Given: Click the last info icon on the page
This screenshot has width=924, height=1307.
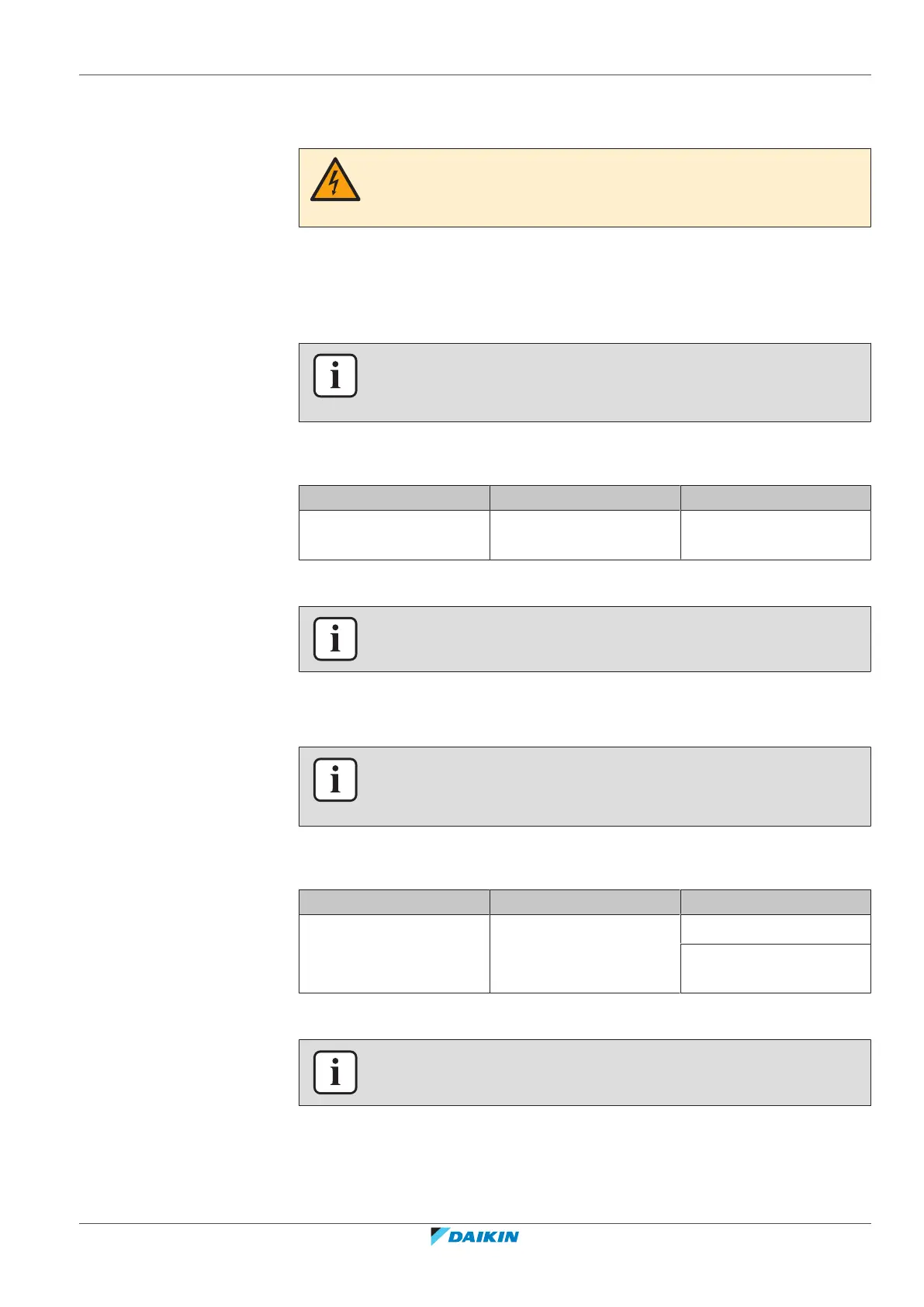Looking at the screenshot, I should [335, 1073].
